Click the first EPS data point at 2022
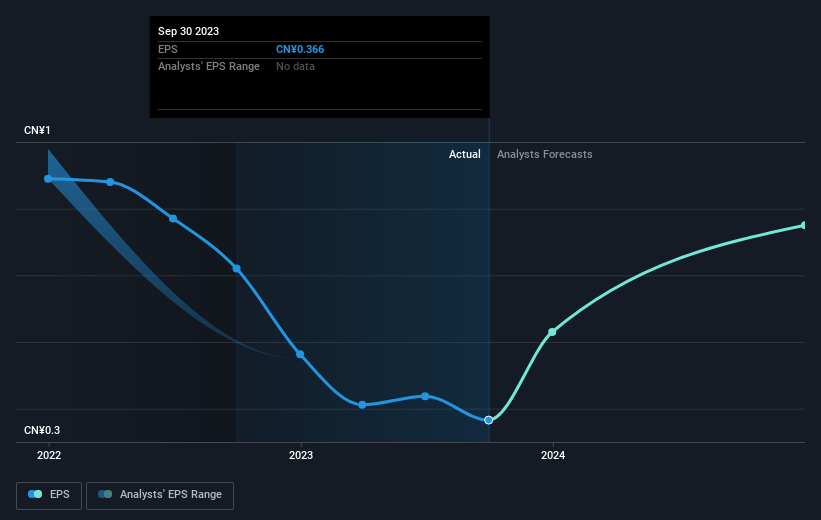The height and width of the screenshot is (520, 821). click(x=48, y=179)
